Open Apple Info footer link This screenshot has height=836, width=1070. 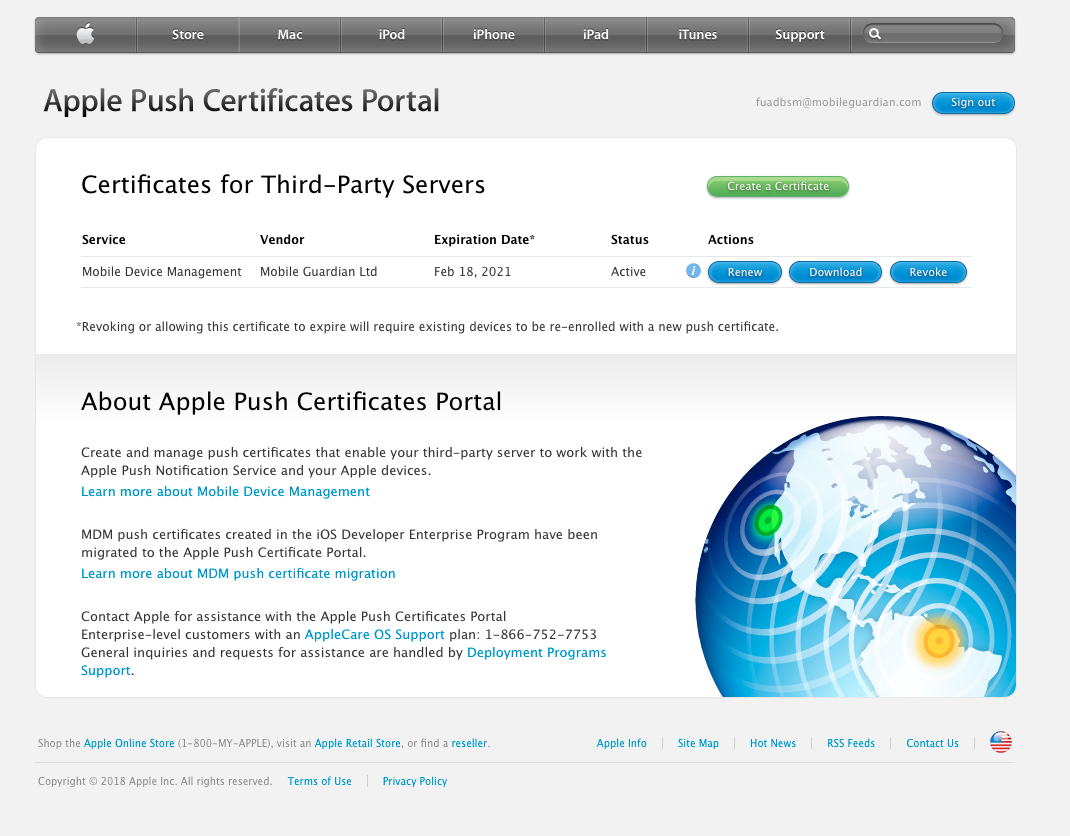tap(622, 743)
